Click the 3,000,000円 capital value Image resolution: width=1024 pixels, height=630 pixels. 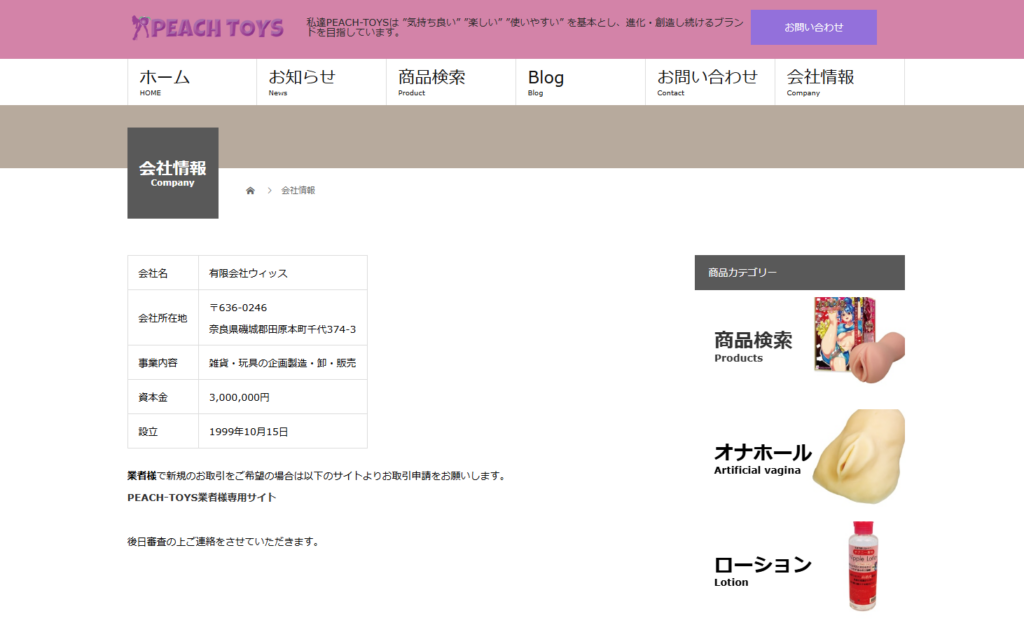point(239,398)
